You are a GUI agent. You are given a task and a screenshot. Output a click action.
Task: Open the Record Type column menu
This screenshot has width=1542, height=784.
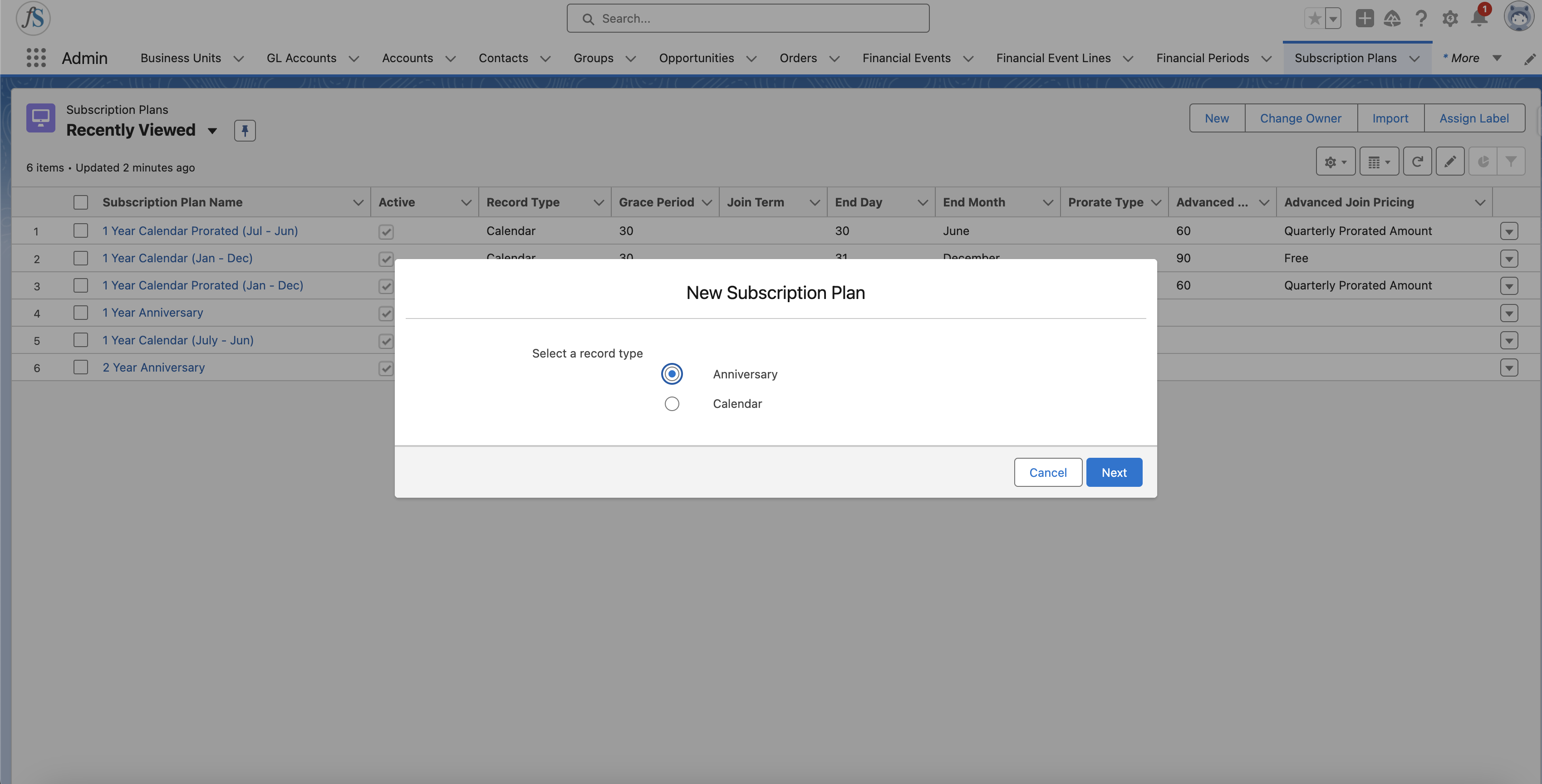tap(598, 202)
